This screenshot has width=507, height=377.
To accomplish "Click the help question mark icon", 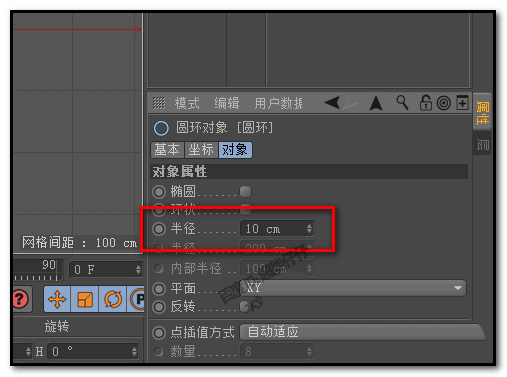I will pos(21,299).
